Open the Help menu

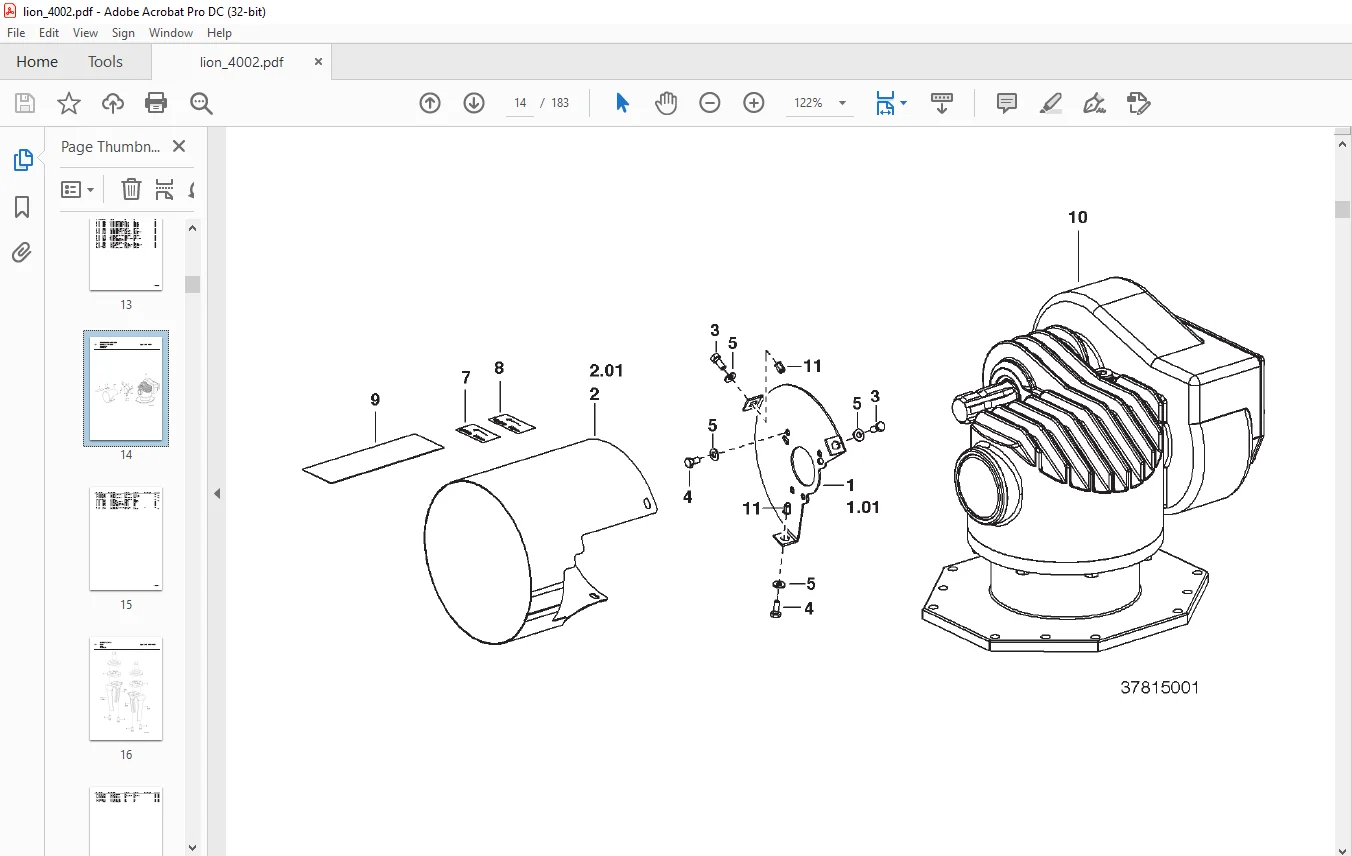tap(219, 33)
